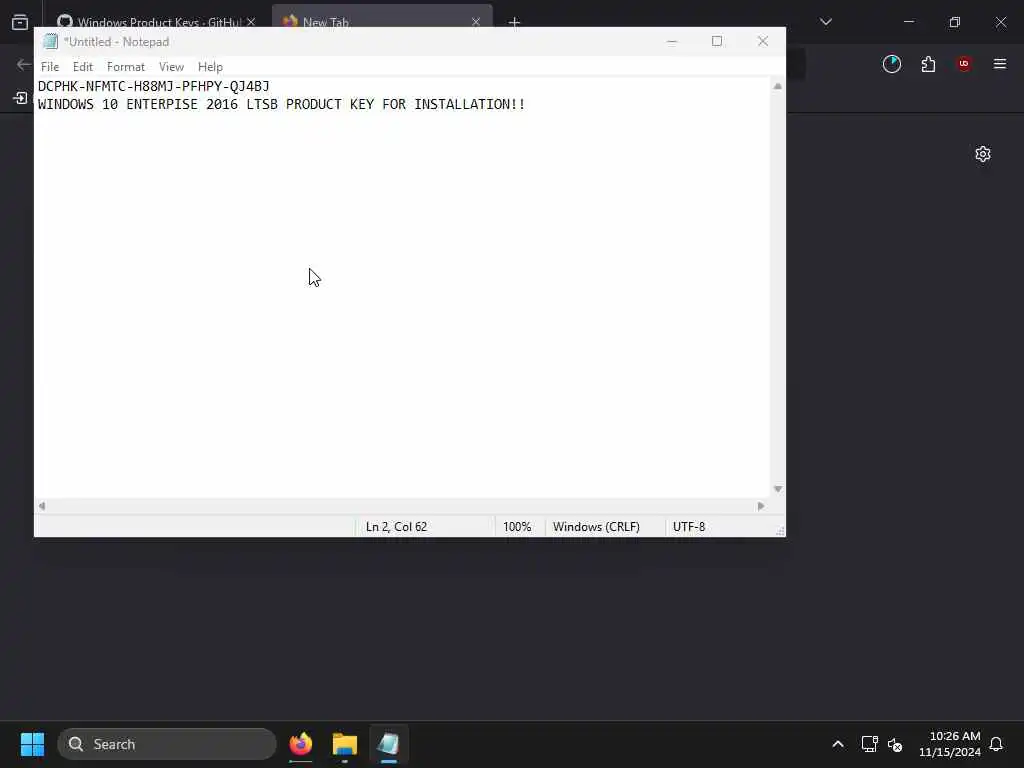
Task: Click Notepad scrollbar down arrow
Action: pos(777,489)
